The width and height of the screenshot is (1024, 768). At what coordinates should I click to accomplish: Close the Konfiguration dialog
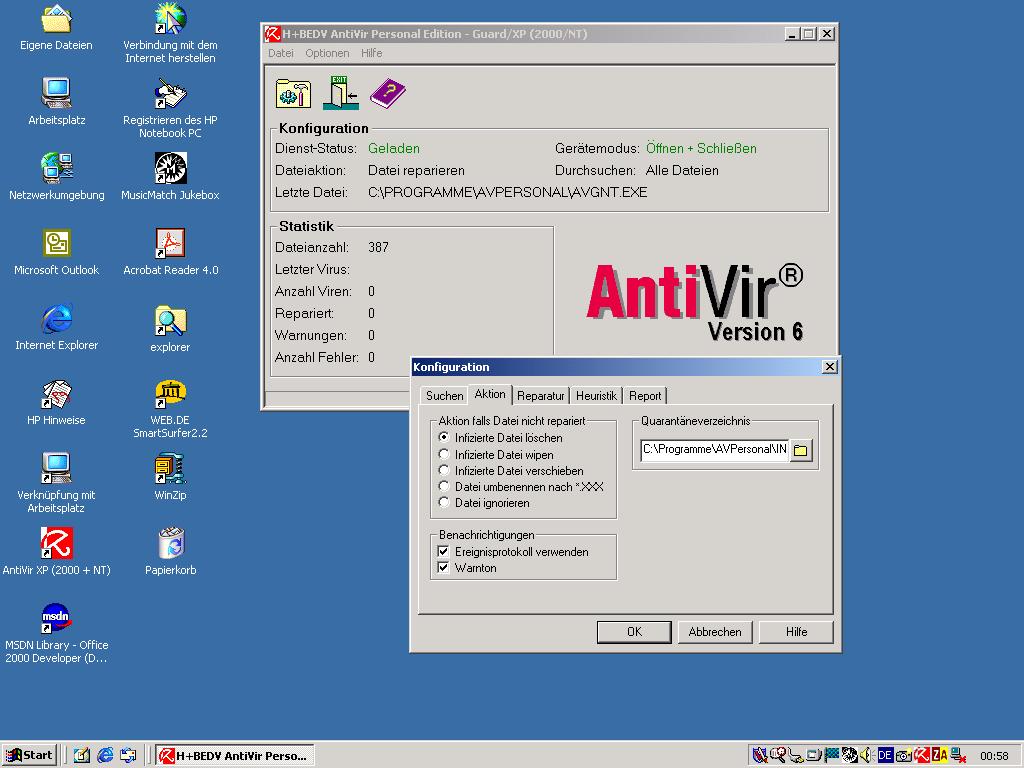(829, 366)
